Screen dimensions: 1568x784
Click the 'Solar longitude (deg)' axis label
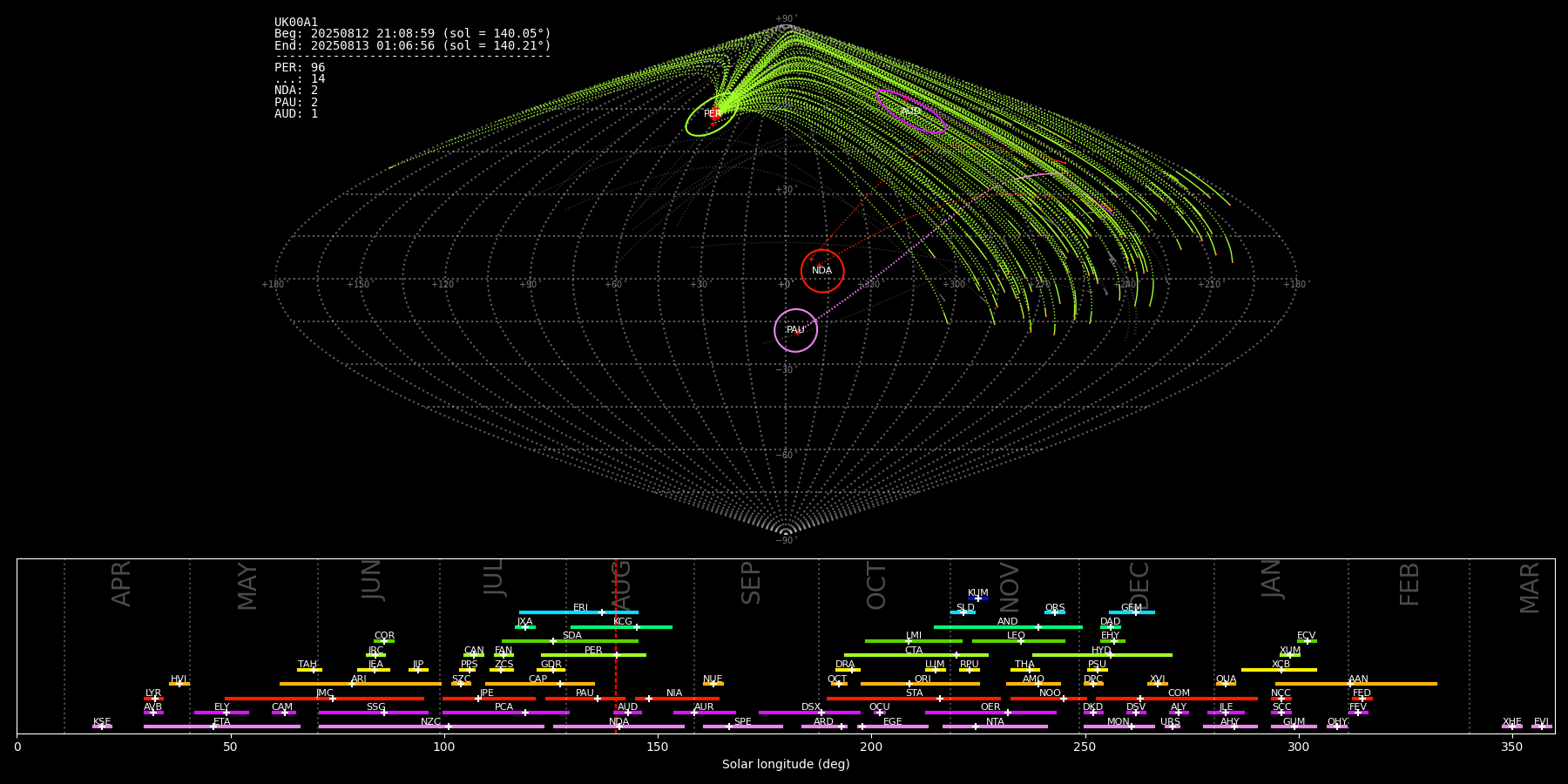point(786,765)
